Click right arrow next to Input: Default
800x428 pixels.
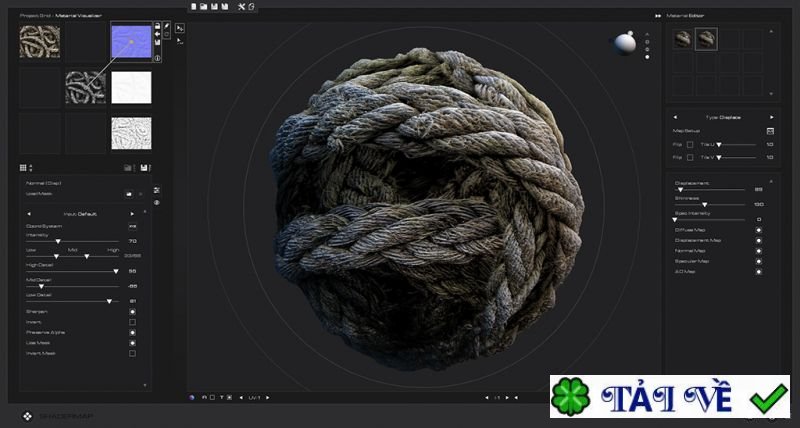(132, 214)
